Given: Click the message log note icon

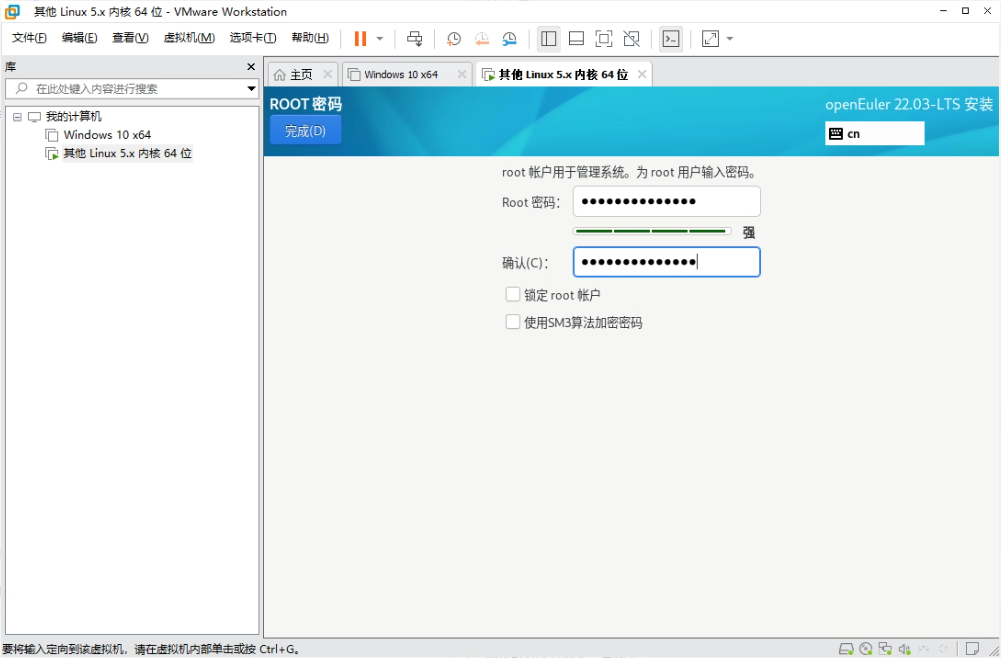Looking at the screenshot, I should (x=972, y=649).
